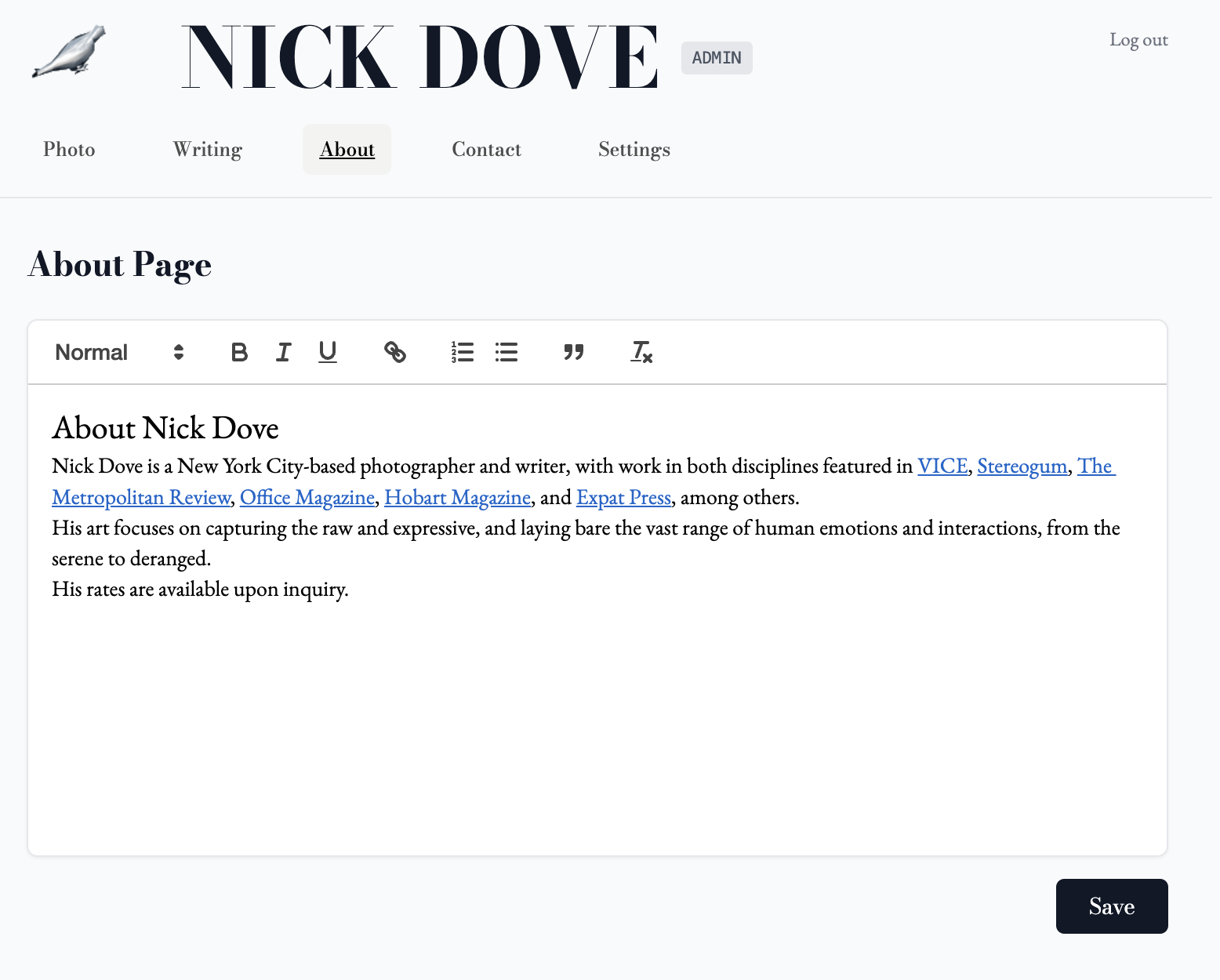Select the About tab
The image size is (1220, 980).
pyautogui.click(x=347, y=149)
